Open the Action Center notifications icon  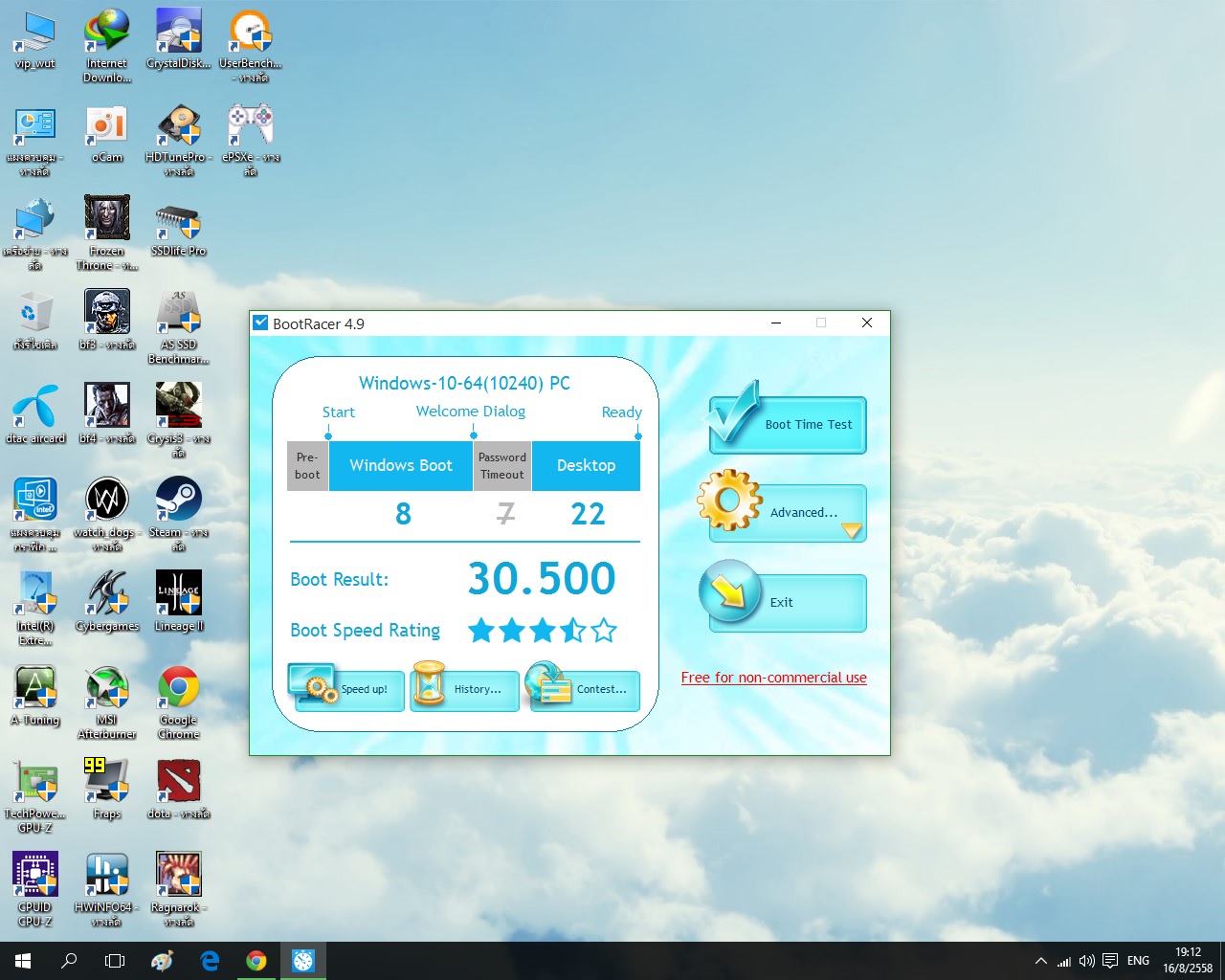click(x=1110, y=961)
